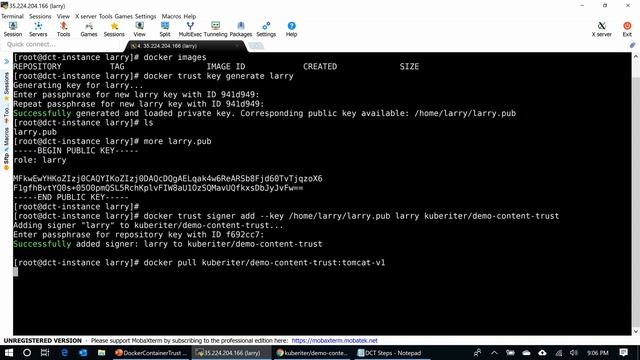Open the Help menu in the menu bar
This screenshot has height=360, width=640.
[190, 16]
